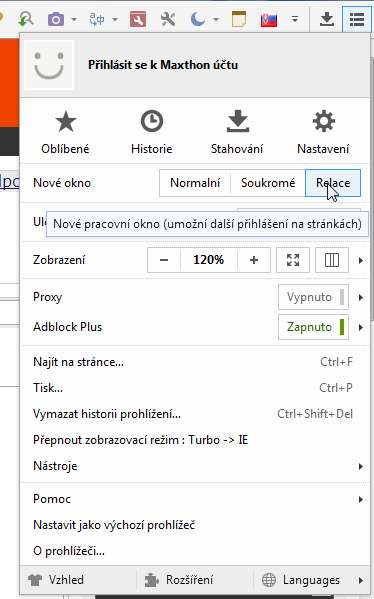Click the night mode moon icon
The image size is (374, 599).
click(x=198, y=19)
